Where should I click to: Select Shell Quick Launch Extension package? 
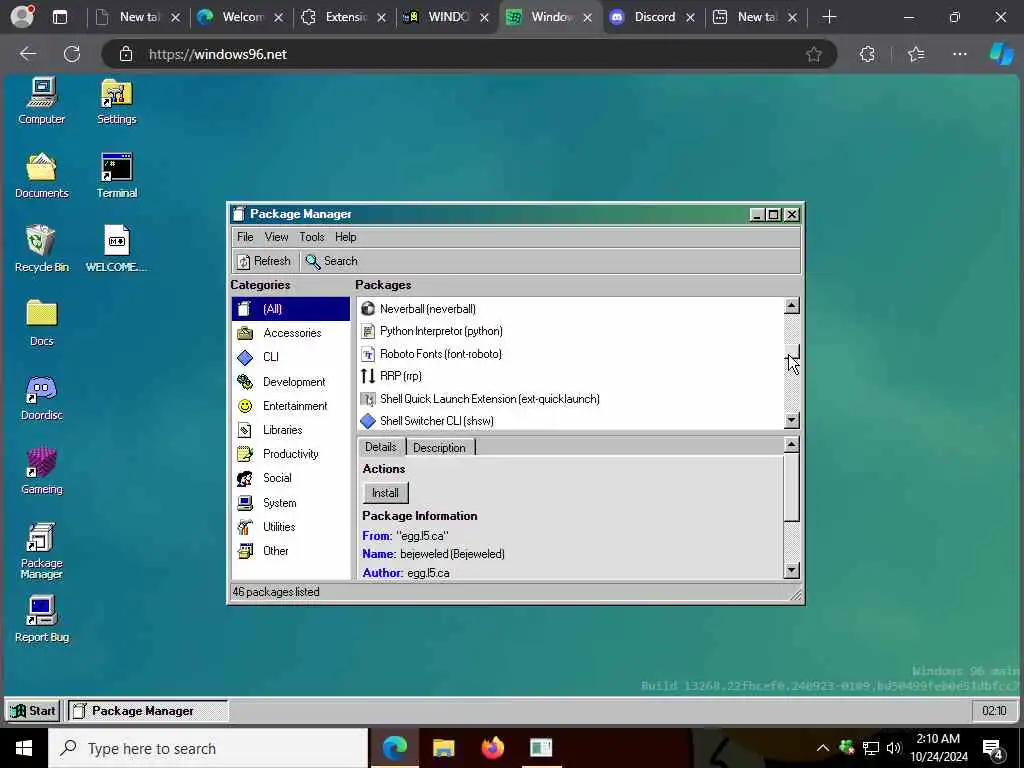571,399
